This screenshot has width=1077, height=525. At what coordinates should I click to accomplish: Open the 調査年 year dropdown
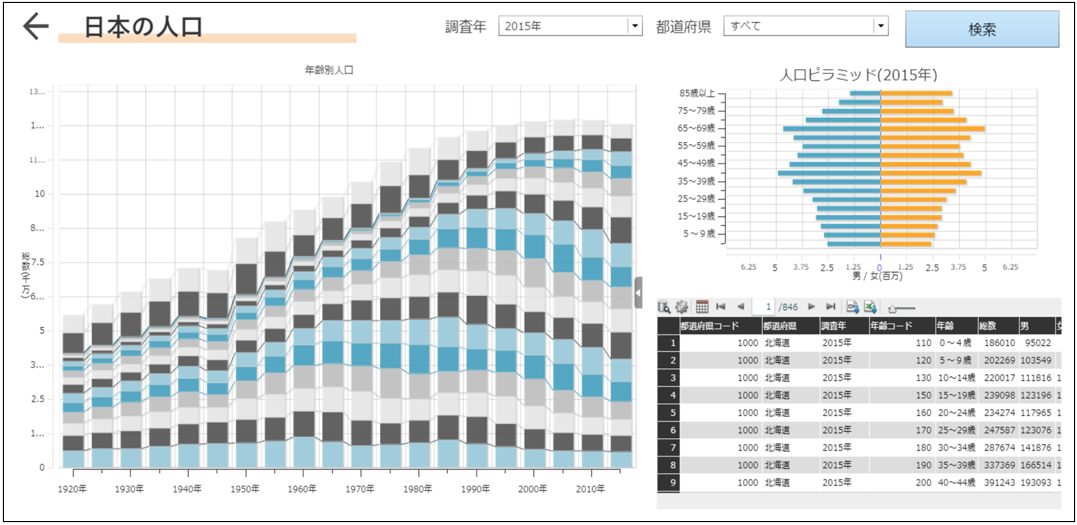pyautogui.click(x=634, y=27)
